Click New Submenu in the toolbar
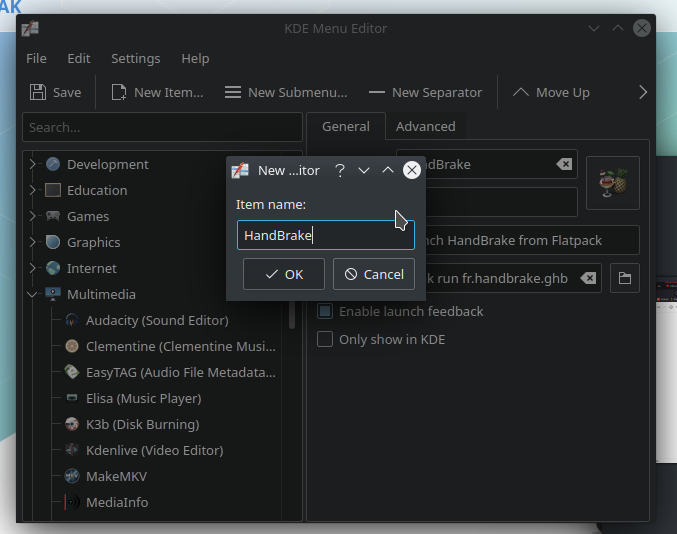The height and width of the screenshot is (534, 677). click(286, 92)
